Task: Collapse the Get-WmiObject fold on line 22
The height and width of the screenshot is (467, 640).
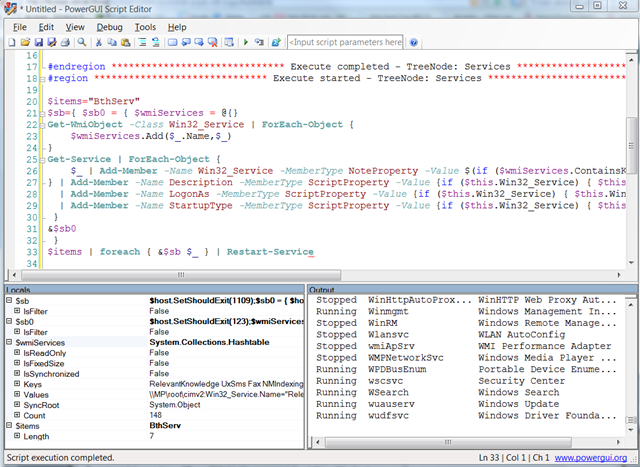Action: click(x=42, y=125)
